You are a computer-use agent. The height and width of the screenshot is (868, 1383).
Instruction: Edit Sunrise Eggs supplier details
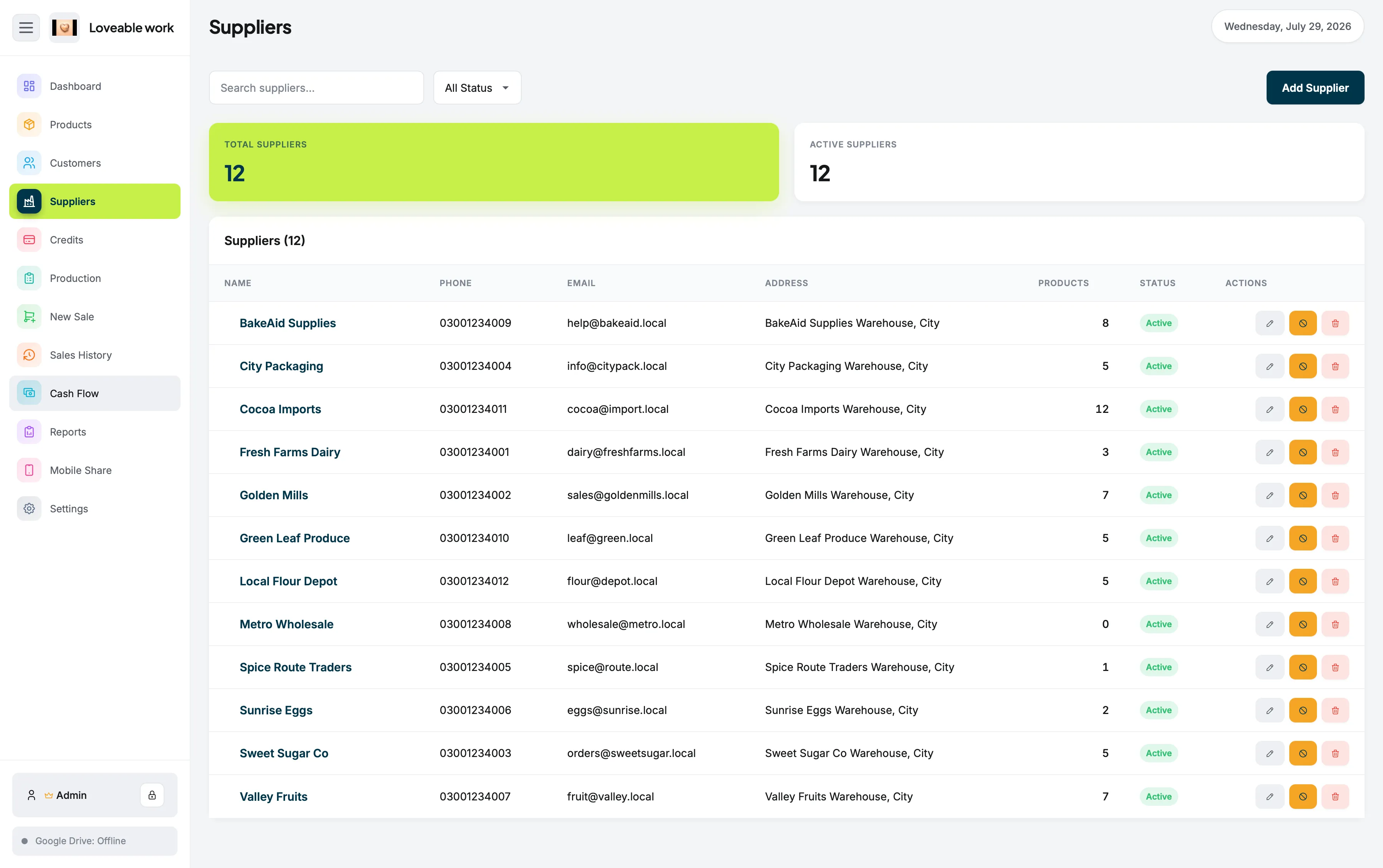click(x=1269, y=710)
